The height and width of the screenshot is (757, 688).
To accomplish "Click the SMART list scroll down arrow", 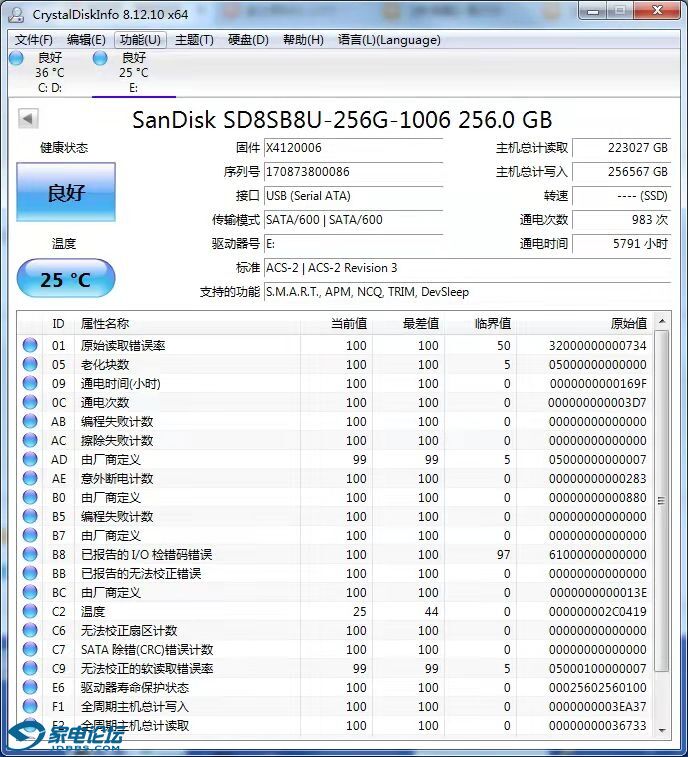I will coord(662,730).
